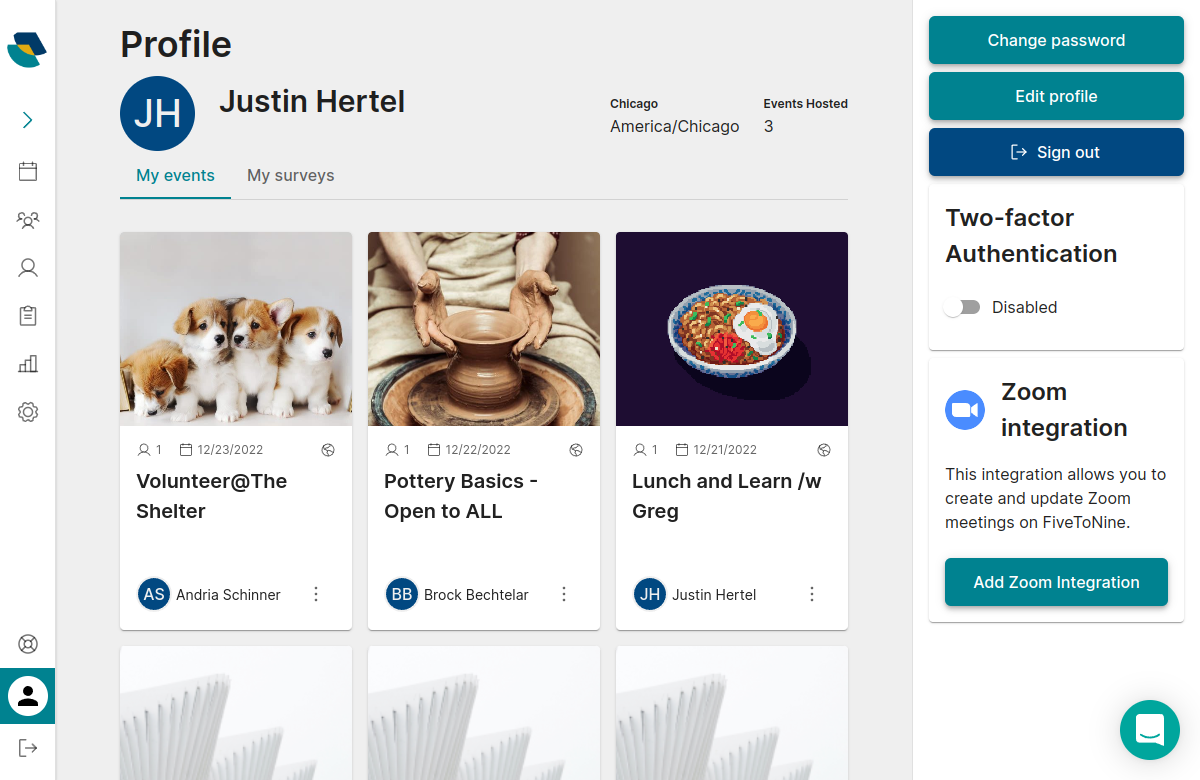
Task: Click the clipboard surveys icon in sidebar
Action: pos(28,316)
